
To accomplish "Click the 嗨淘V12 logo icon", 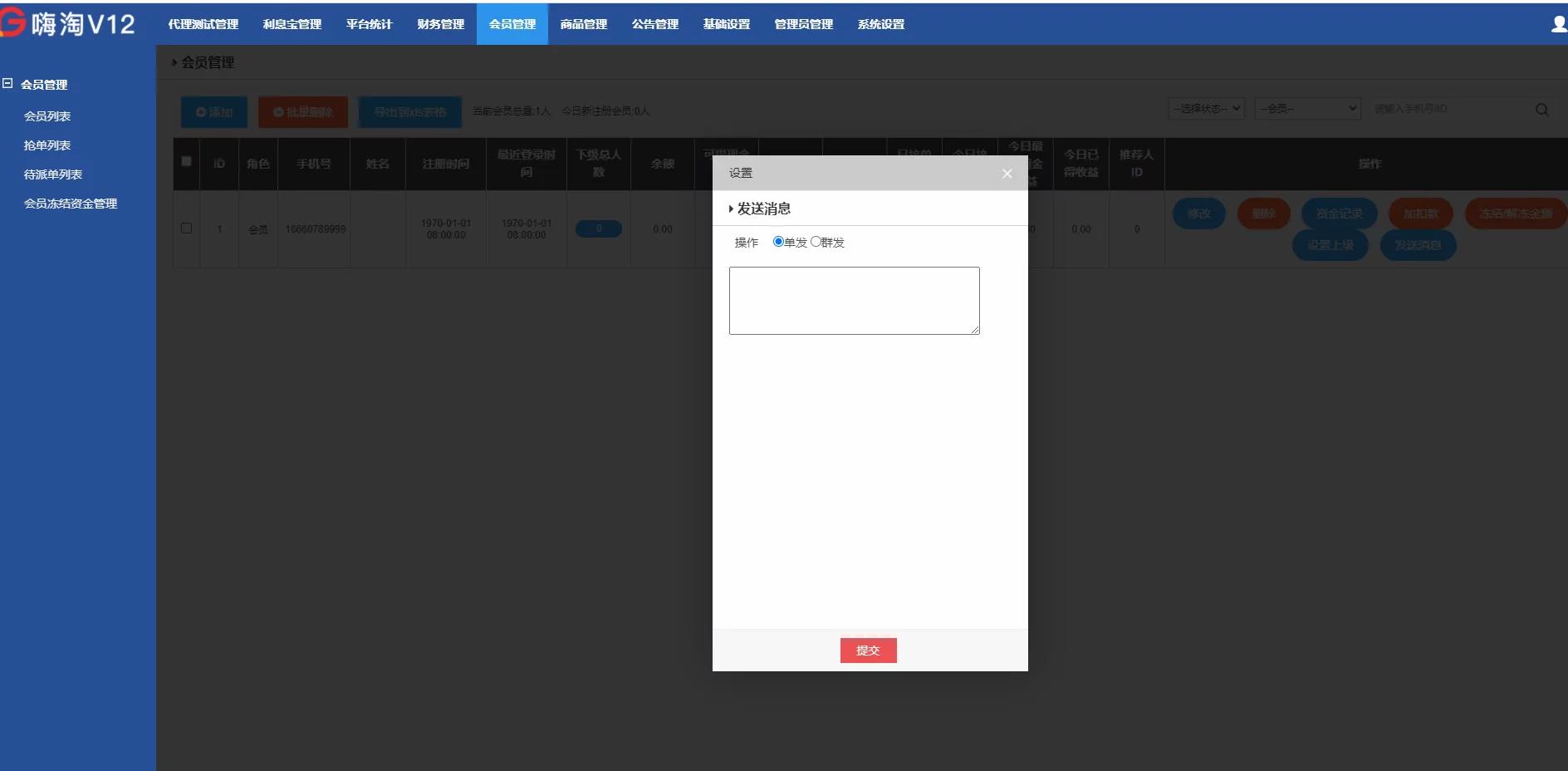I will point(13,23).
